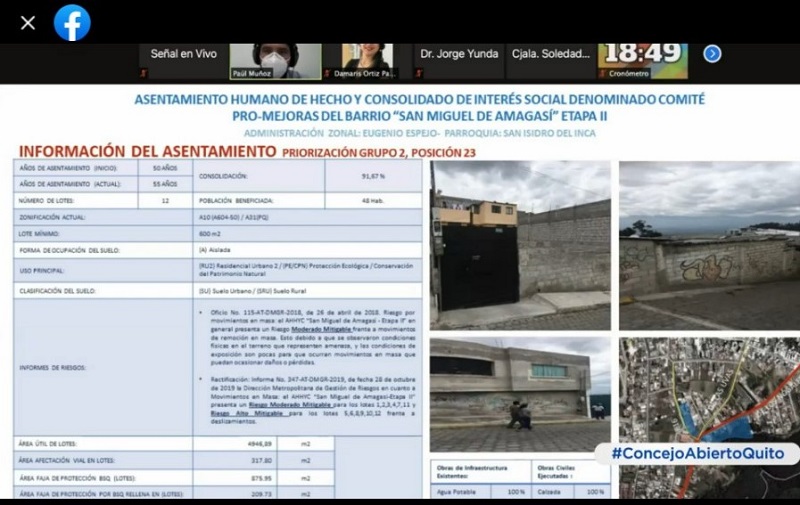Select the Cronómetro 18:49 timer tile
Screen dimensions: 800x505
643,61
